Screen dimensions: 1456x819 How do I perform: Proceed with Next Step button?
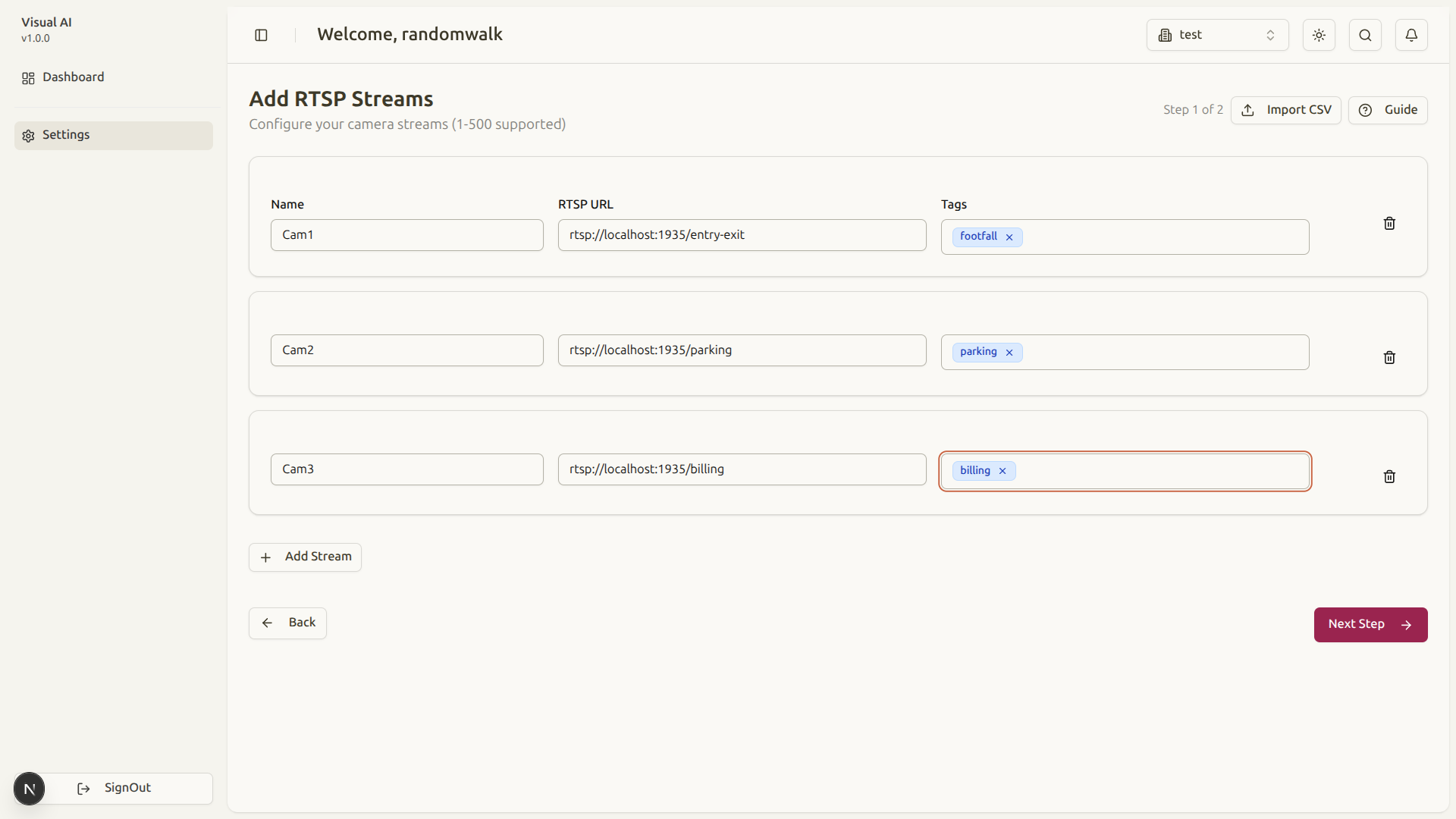pos(1370,624)
